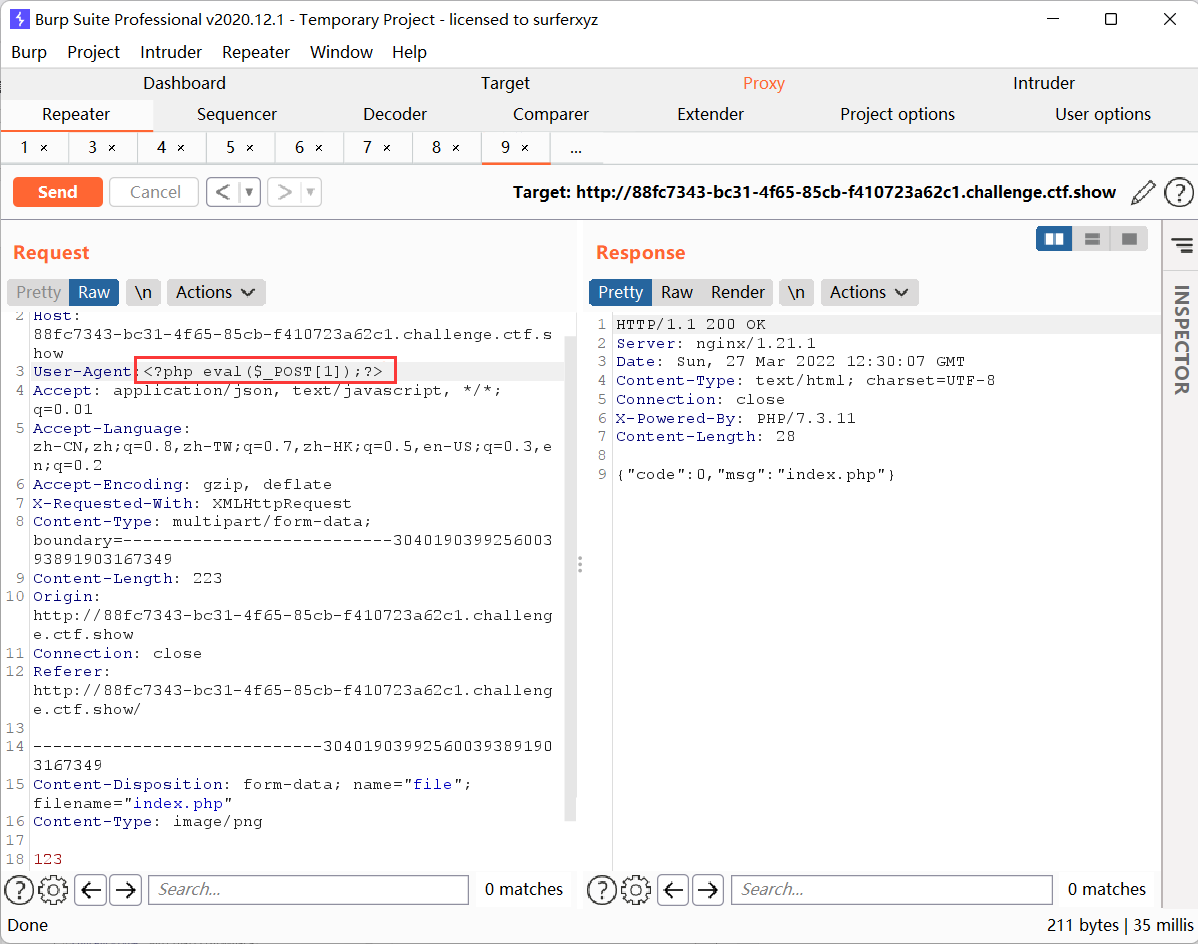The height and width of the screenshot is (944, 1198).
Task: Go to previous request search match
Action: click(91, 890)
